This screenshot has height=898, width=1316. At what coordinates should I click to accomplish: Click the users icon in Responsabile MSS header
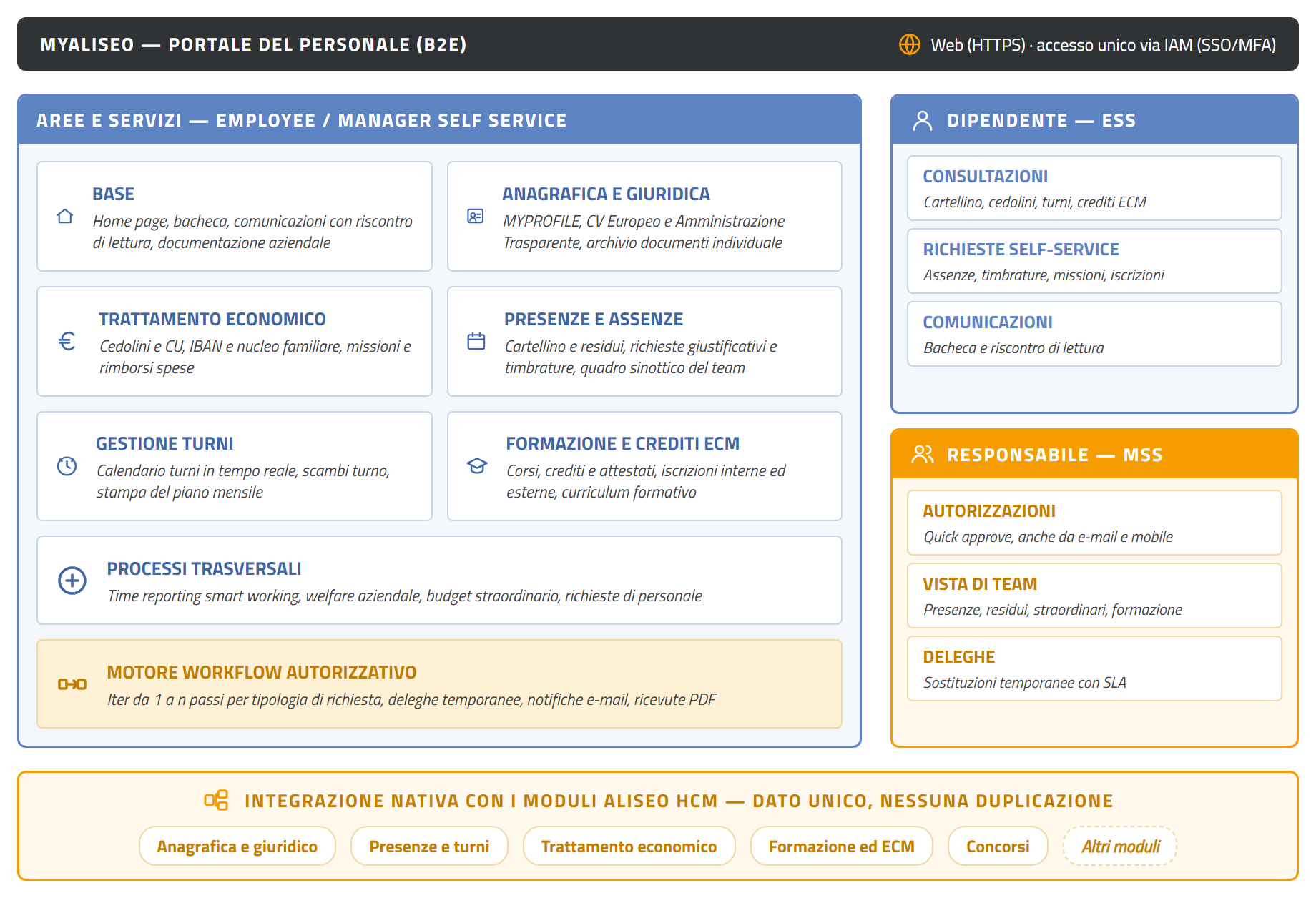923,455
